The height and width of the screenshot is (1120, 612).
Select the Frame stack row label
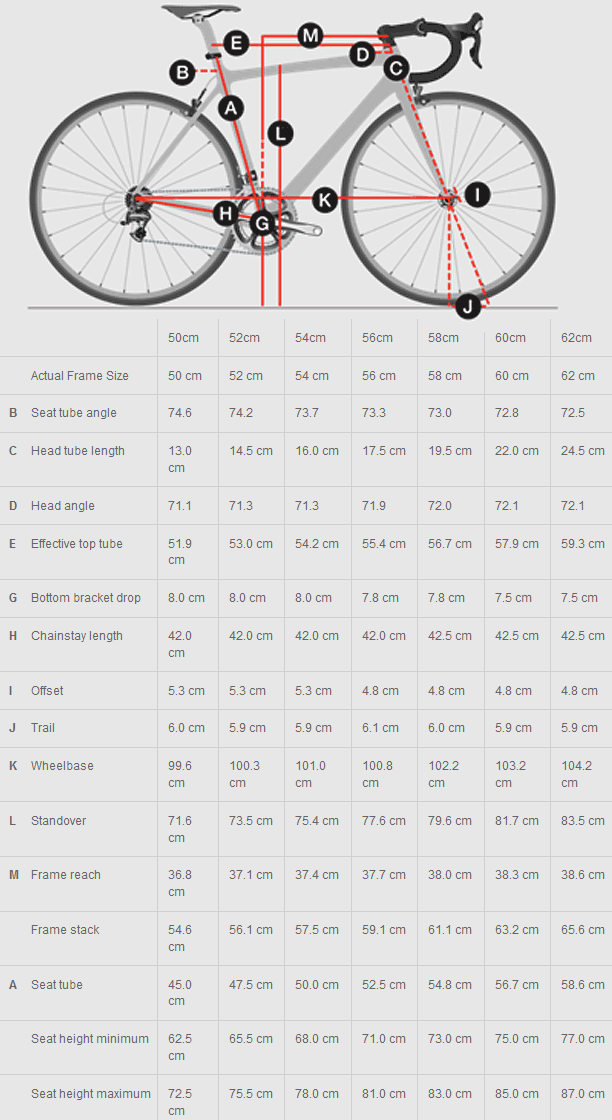[65, 930]
